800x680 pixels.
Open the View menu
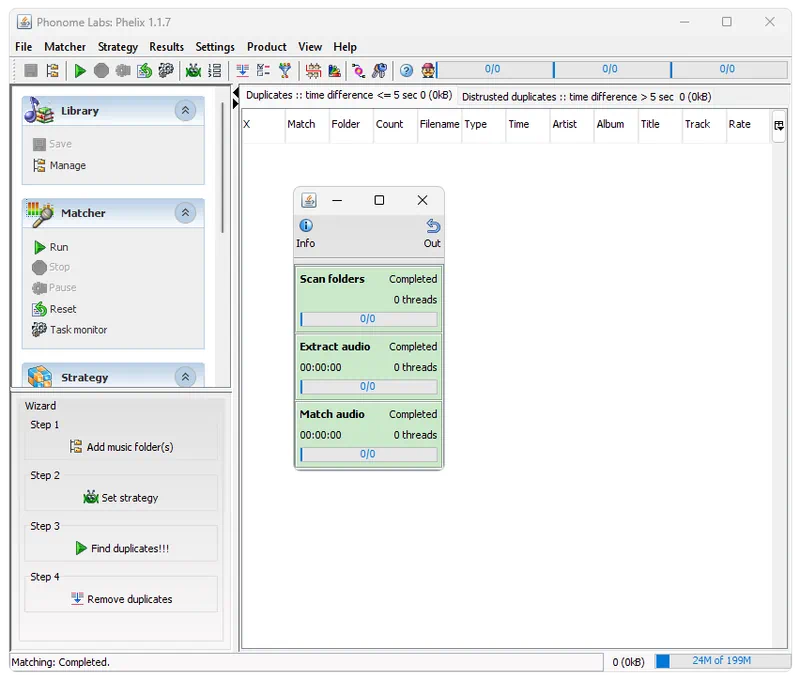coord(310,47)
